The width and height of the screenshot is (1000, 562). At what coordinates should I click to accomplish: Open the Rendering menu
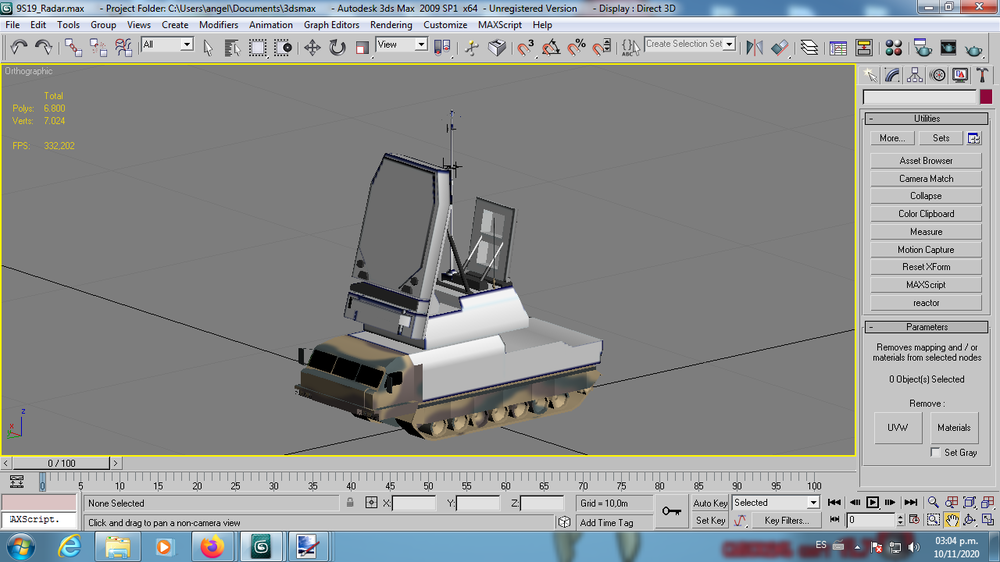pos(391,25)
